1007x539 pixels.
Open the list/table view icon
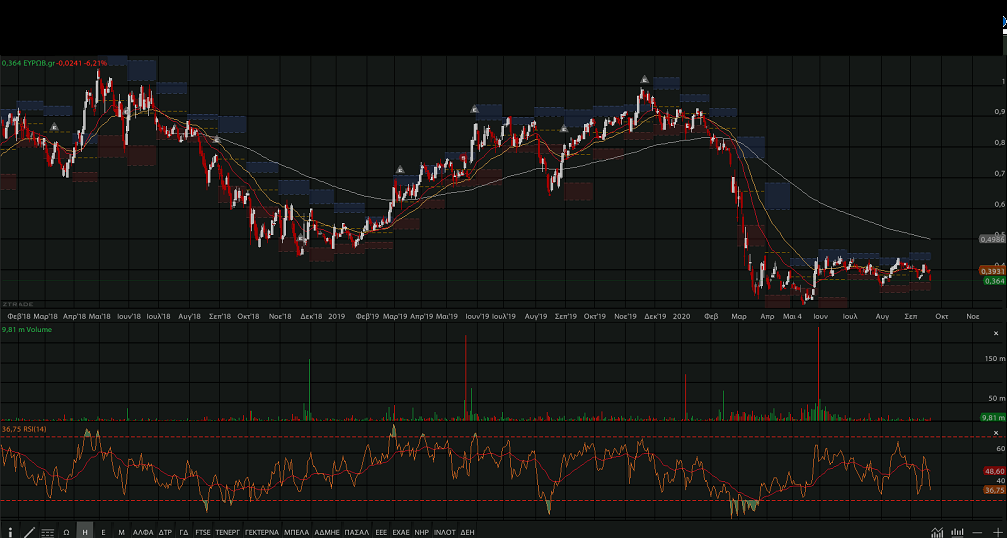tap(47, 532)
